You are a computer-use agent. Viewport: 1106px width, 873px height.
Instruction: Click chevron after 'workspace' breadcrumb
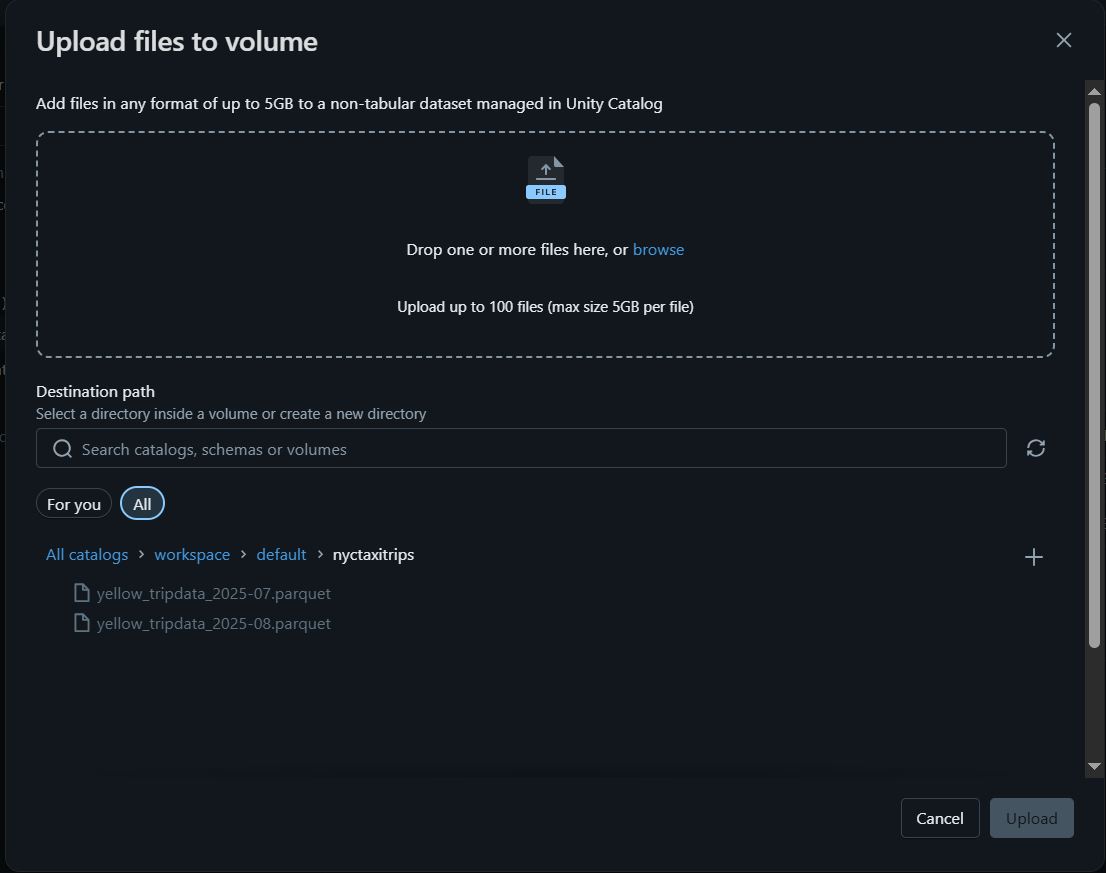pyautogui.click(x=243, y=554)
